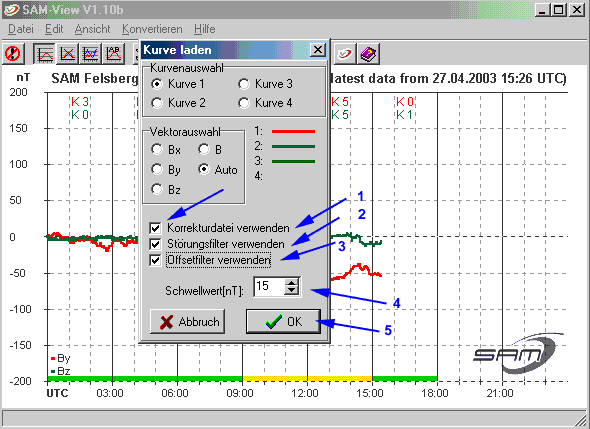Click the Abbruch button
Viewport: 590px width, 429px height.
pyautogui.click(x=187, y=322)
